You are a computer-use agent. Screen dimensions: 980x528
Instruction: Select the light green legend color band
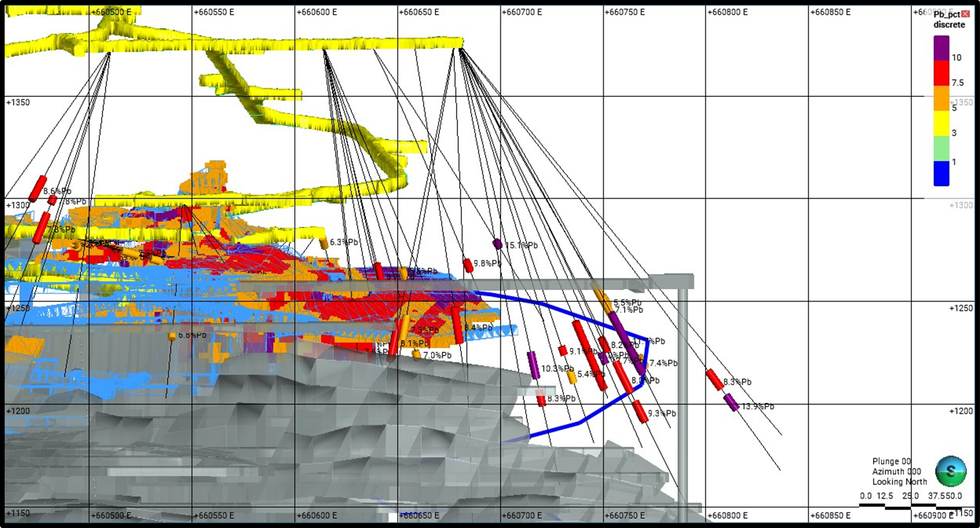941,149
